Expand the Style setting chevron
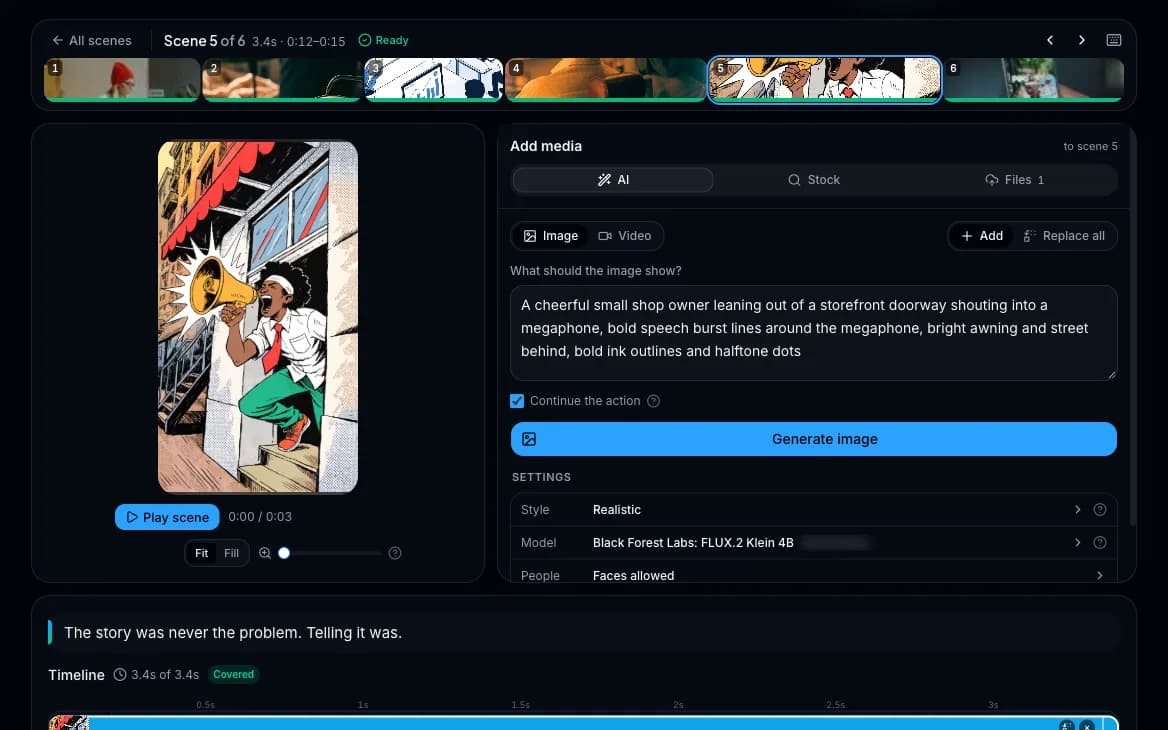 point(1077,510)
